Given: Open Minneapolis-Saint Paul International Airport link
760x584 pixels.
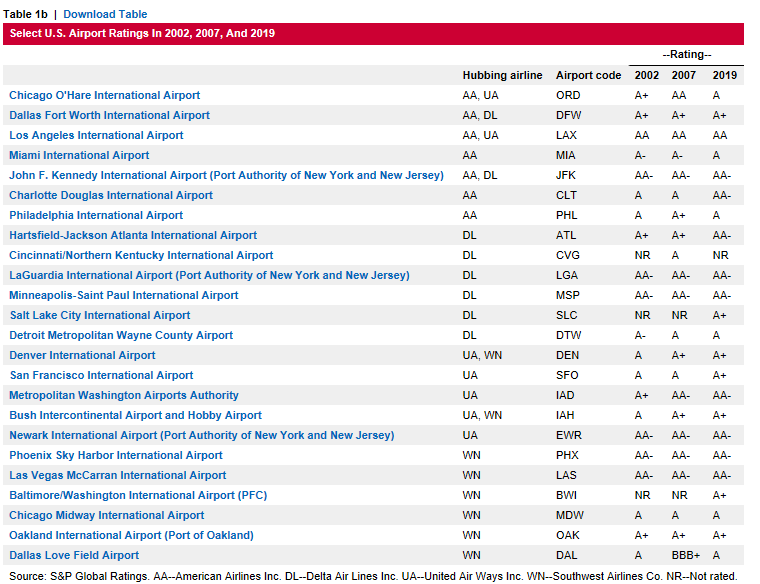Looking at the screenshot, I should click(x=124, y=295).
